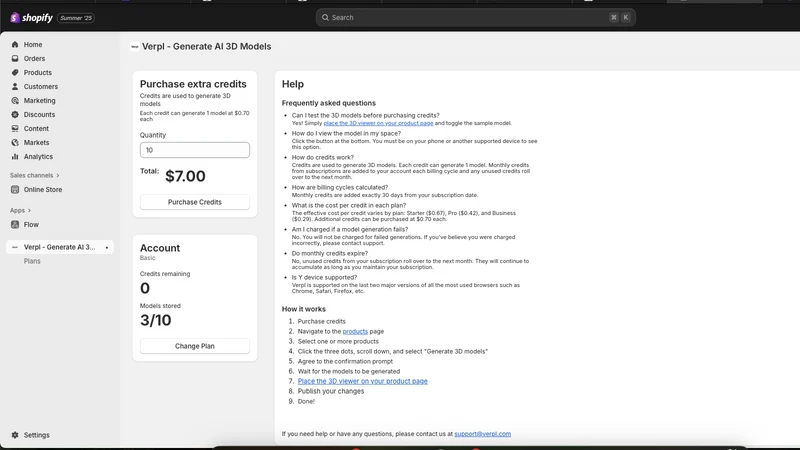Click the '3/10' models stored value
Screen dimensions: 800x450
tap(156, 320)
